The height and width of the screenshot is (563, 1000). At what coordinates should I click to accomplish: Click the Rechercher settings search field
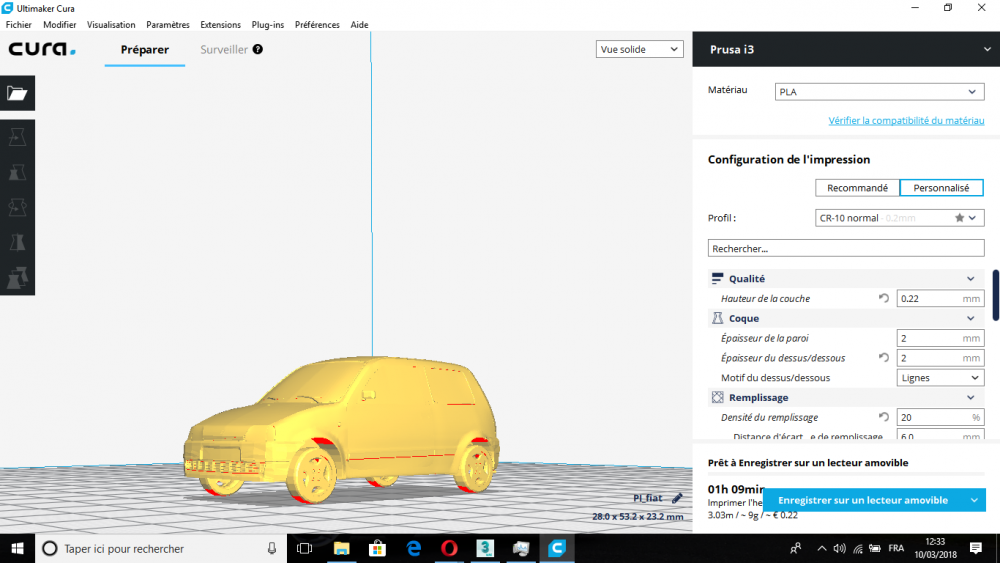(x=846, y=248)
